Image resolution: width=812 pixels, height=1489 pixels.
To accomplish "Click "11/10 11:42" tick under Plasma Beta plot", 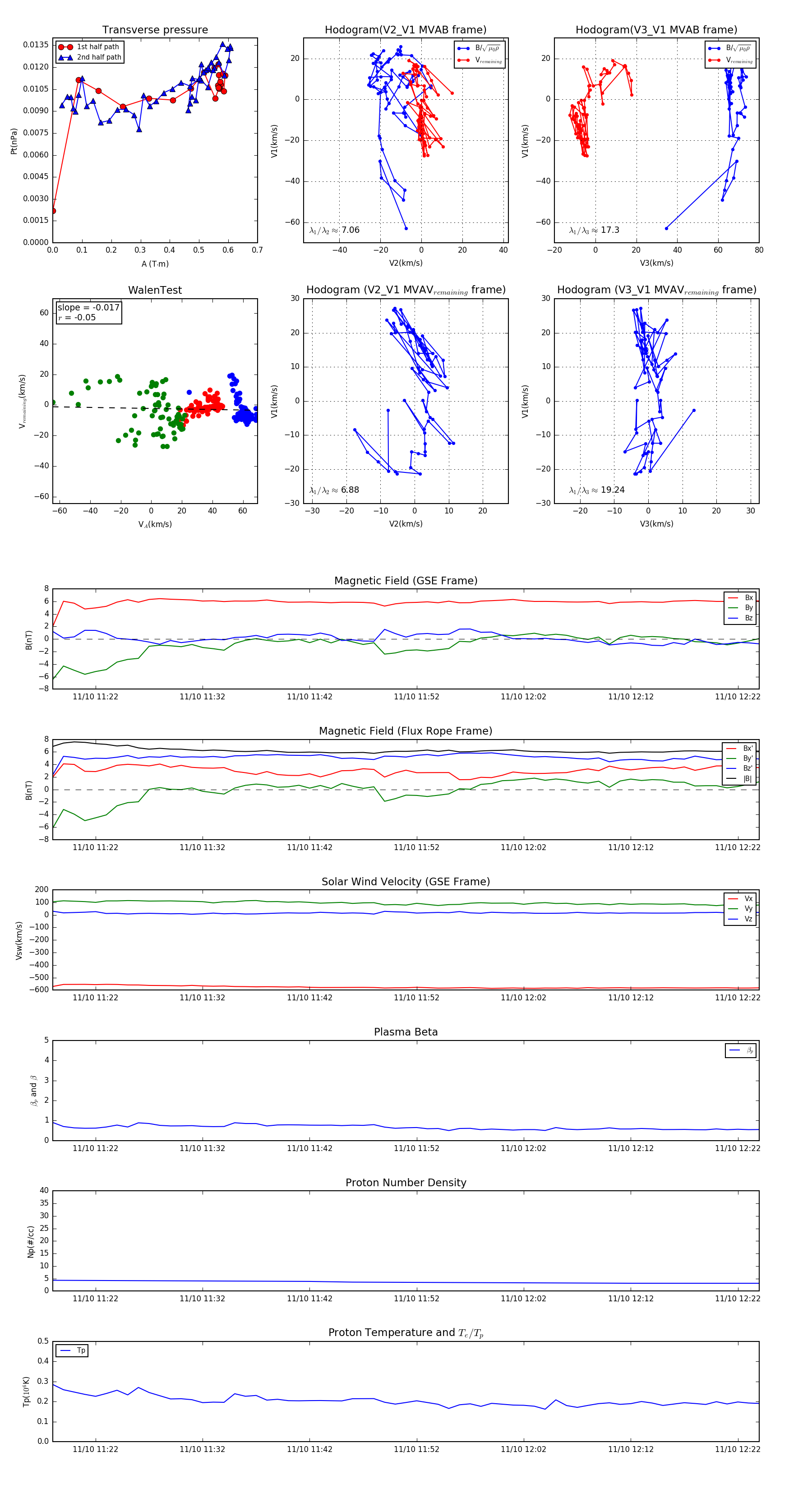I will coord(309,1148).
